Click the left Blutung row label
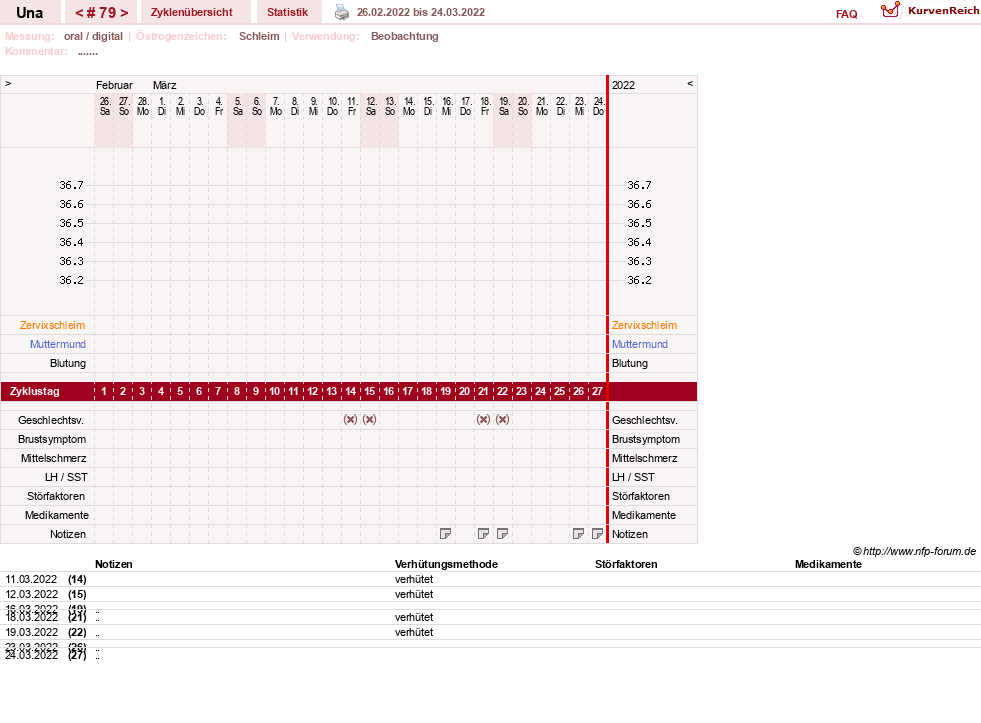The width and height of the screenshot is (981, 723). point(68,363)
